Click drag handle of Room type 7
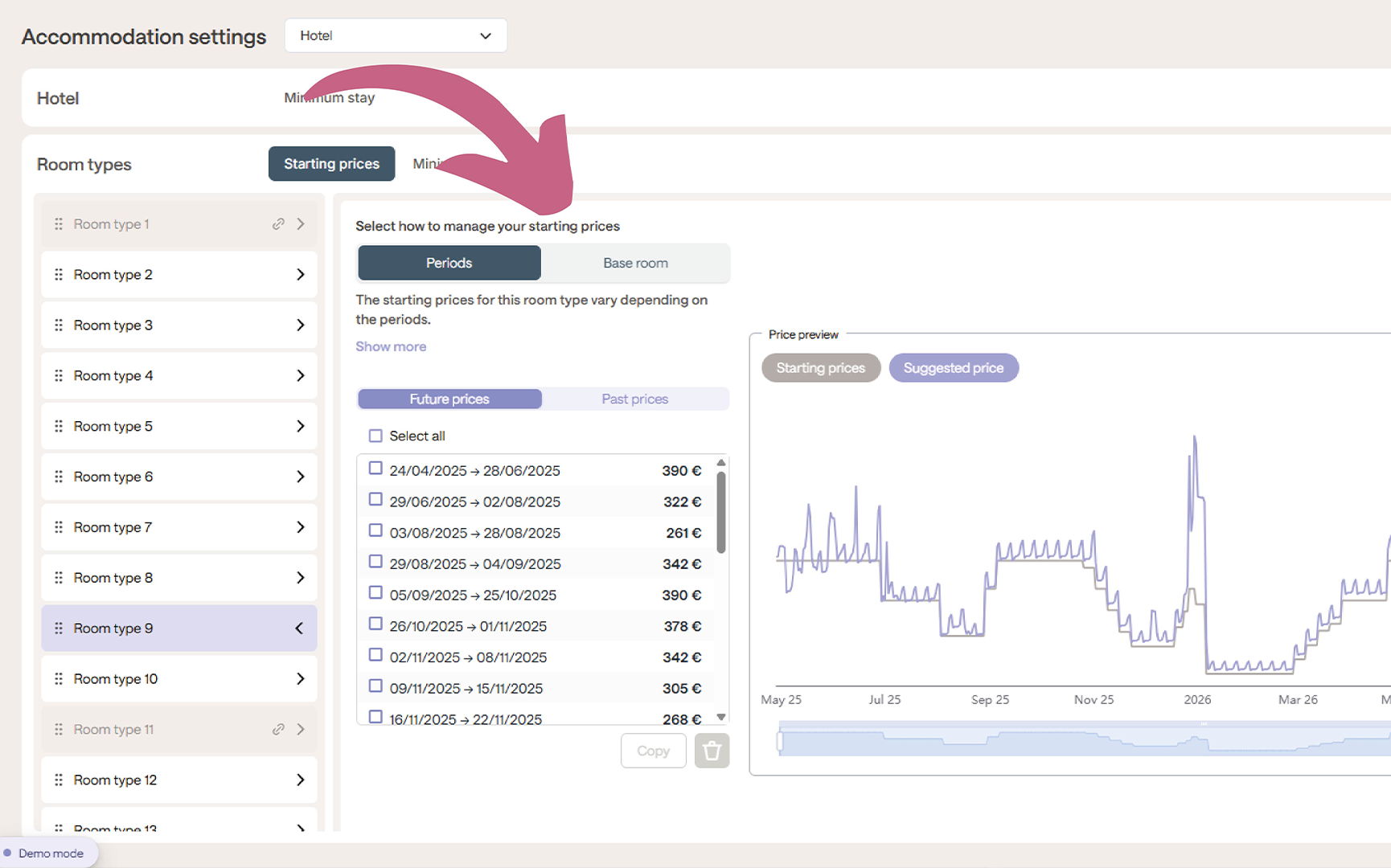This screenshot has height=868, width=1391. (59, 527)
